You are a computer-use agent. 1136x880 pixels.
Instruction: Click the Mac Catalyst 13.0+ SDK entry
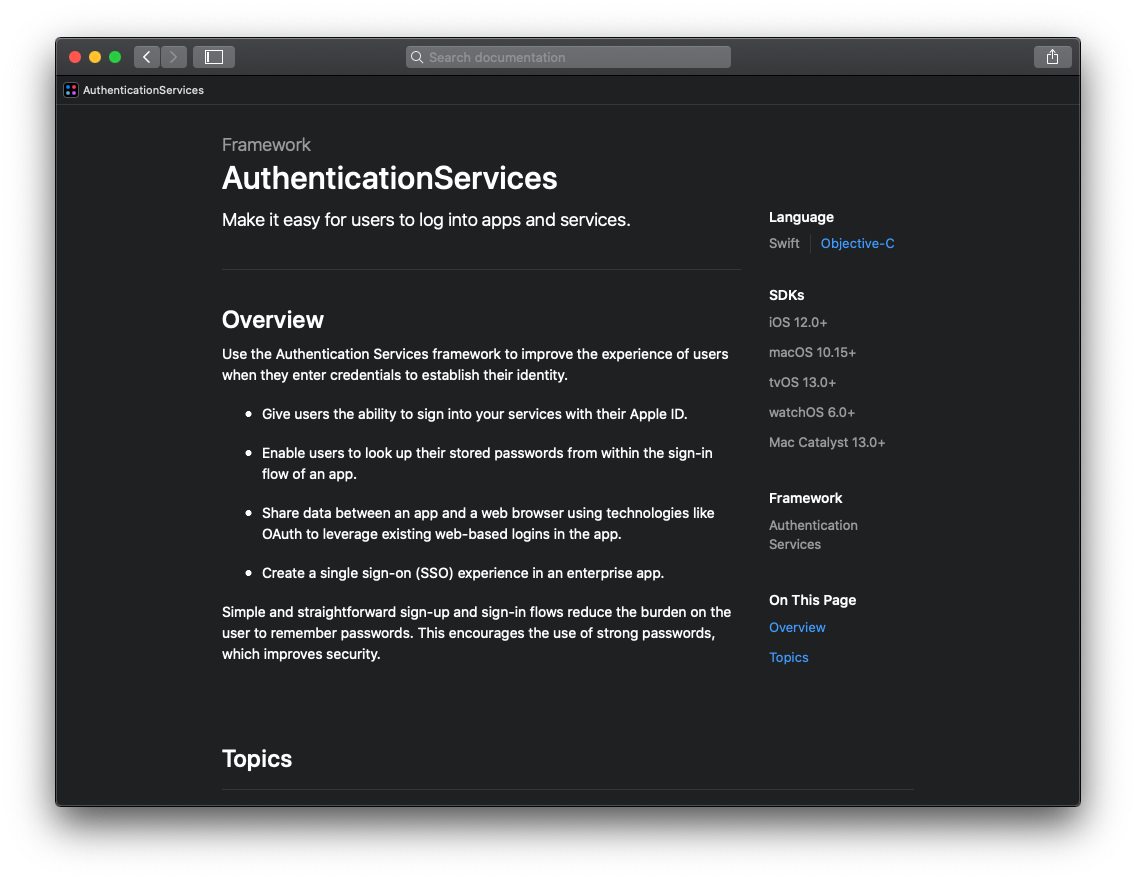tap(827, 443)
